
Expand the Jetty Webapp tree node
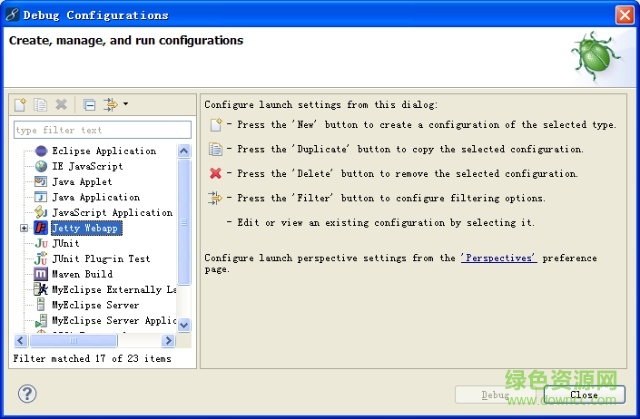(x=24, y=228)
